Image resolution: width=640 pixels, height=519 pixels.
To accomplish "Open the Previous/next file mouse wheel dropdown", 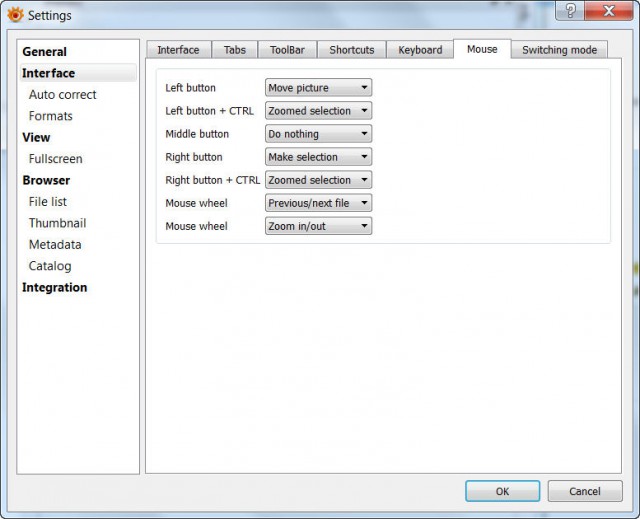I will tap(318, 203).
